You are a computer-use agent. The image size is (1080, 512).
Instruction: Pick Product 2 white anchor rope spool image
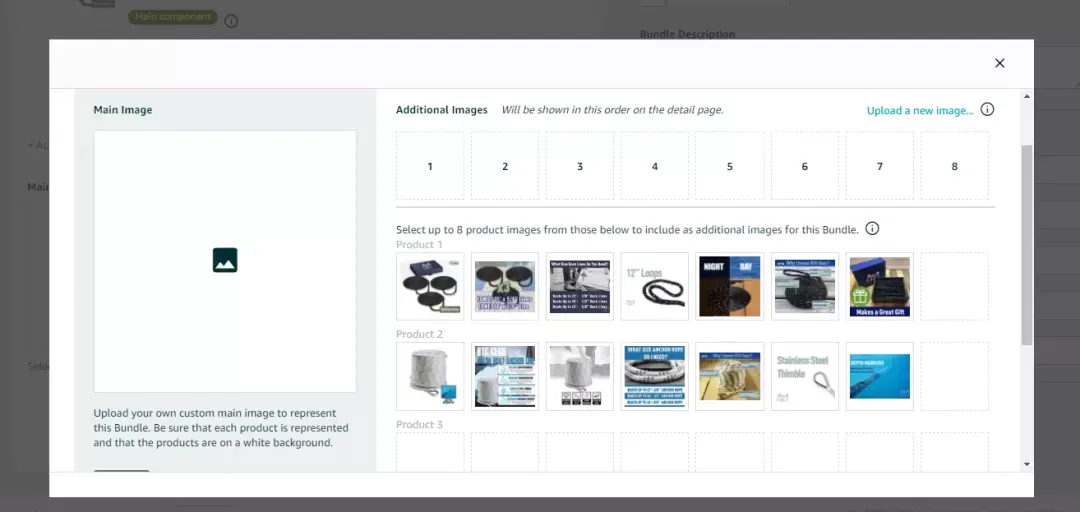tap(430, 376)
